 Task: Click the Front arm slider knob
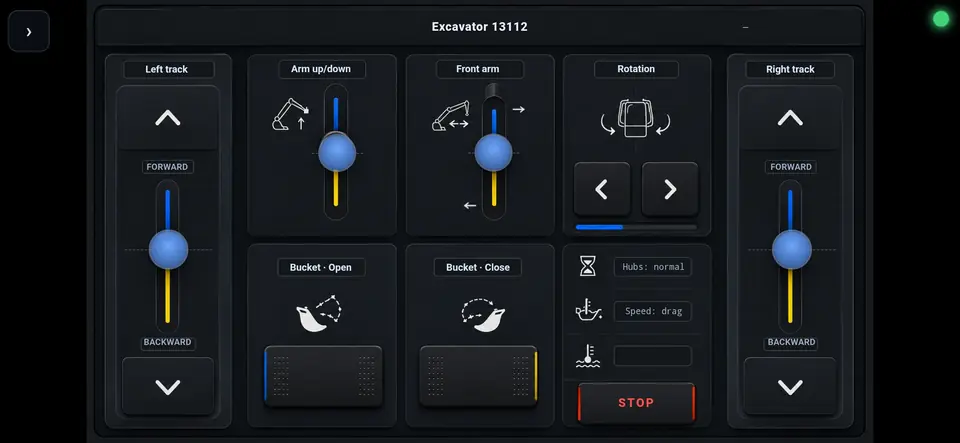point(493,152)
